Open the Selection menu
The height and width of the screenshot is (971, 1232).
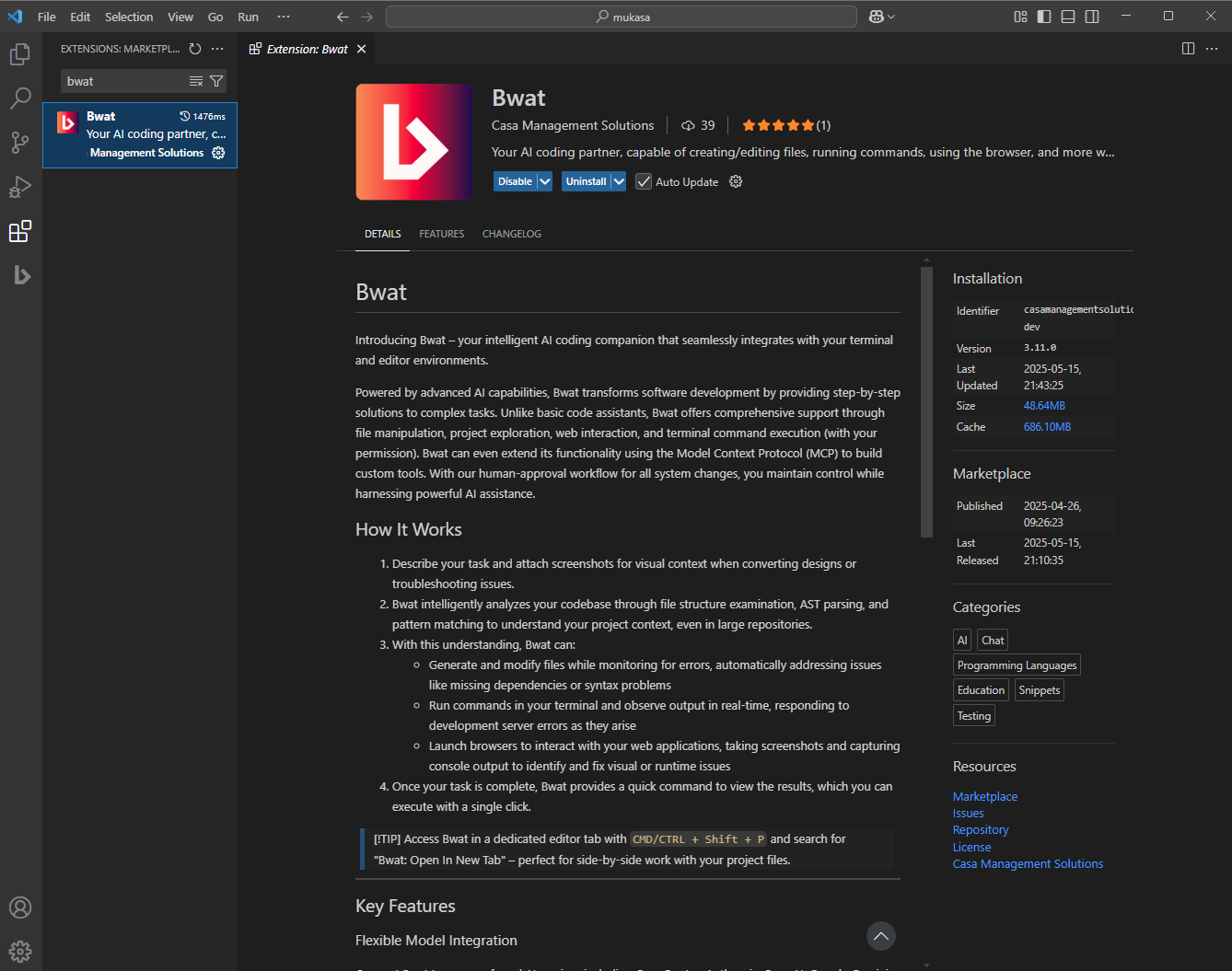129,17
